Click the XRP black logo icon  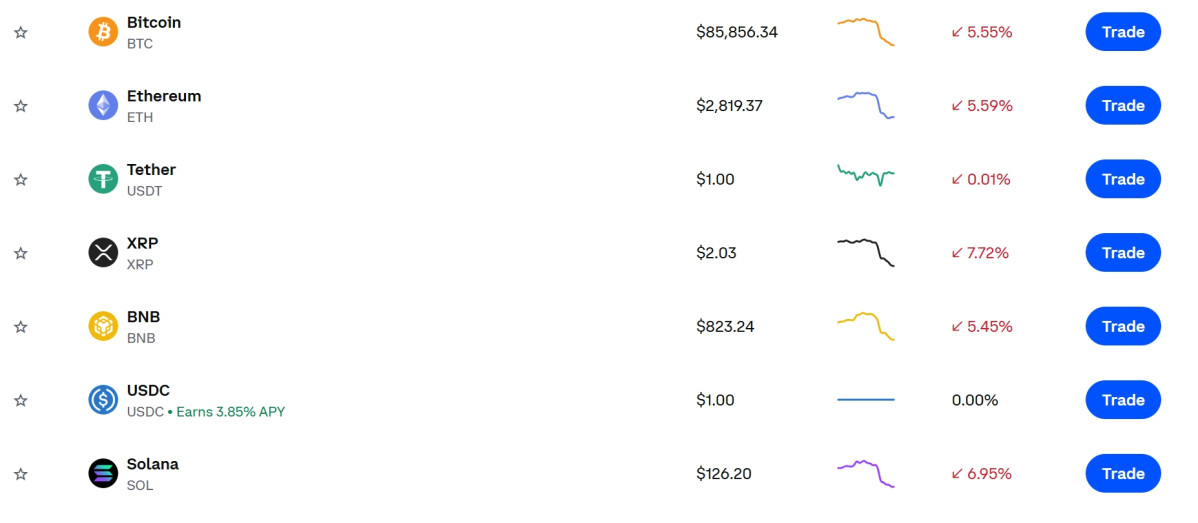point(103,253)
